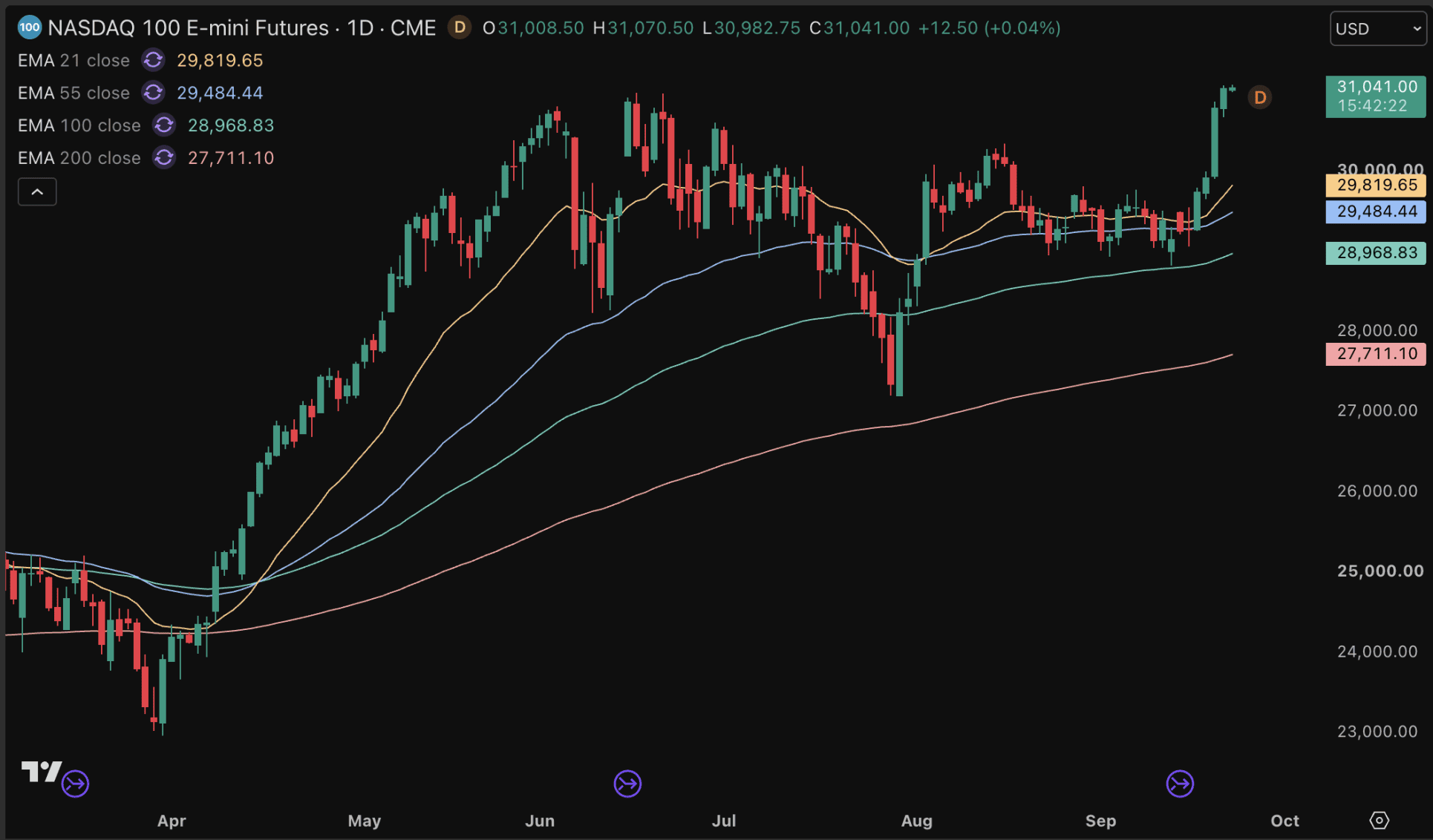Click the Aug label on time axis
Viewport: 1433px width, 840px height.
[917, 821]
